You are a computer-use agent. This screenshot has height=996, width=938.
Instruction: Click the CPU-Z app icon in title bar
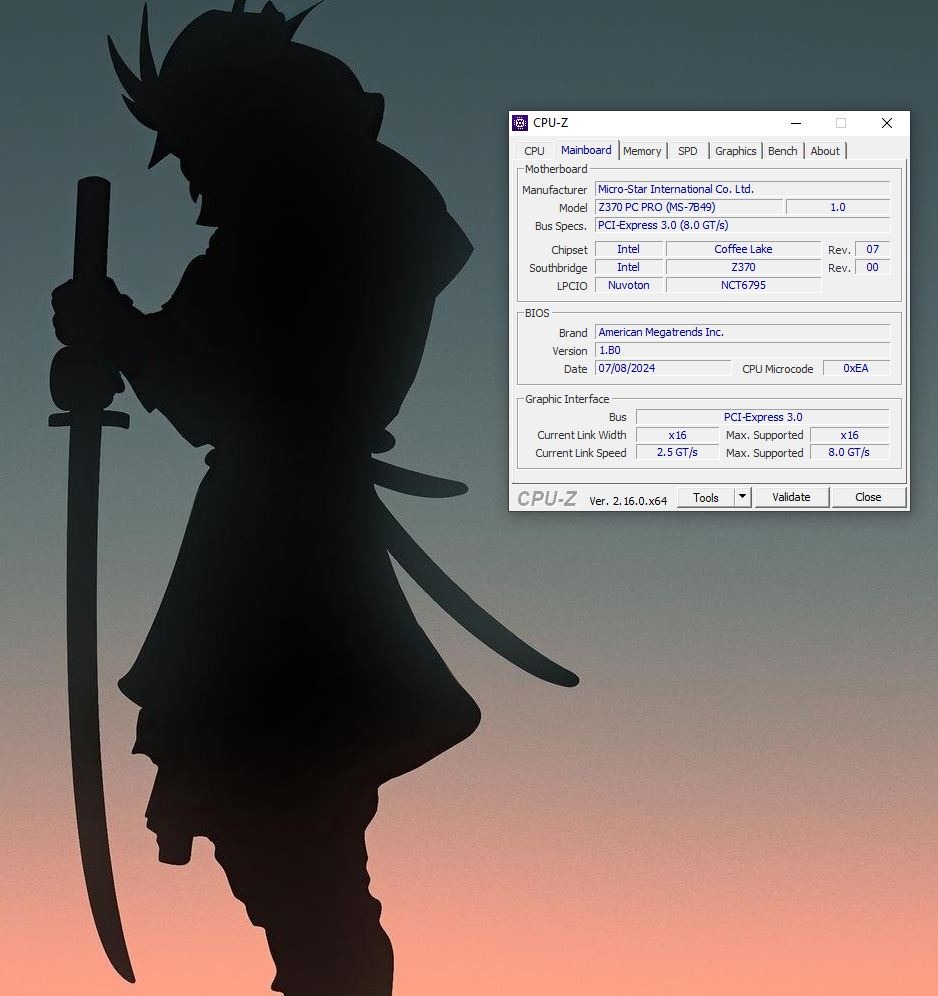click(x=520, y=123)
